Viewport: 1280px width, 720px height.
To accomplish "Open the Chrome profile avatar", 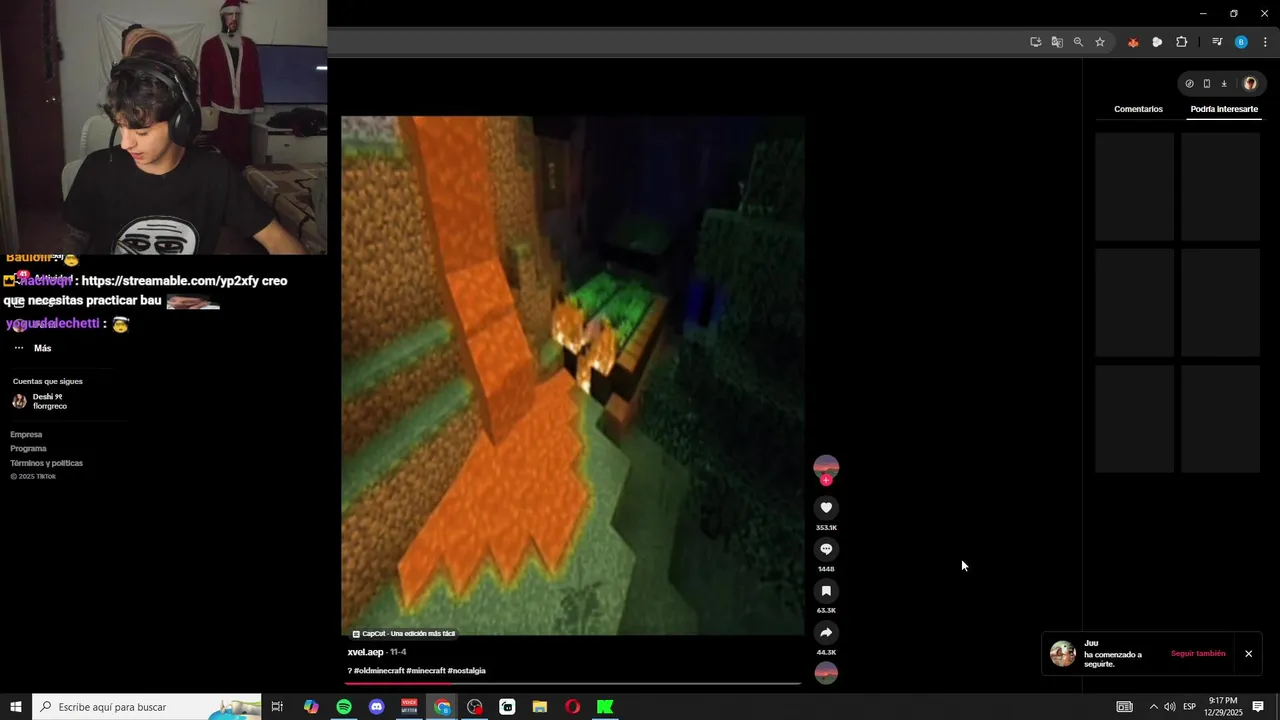I will coord(1241,42).
